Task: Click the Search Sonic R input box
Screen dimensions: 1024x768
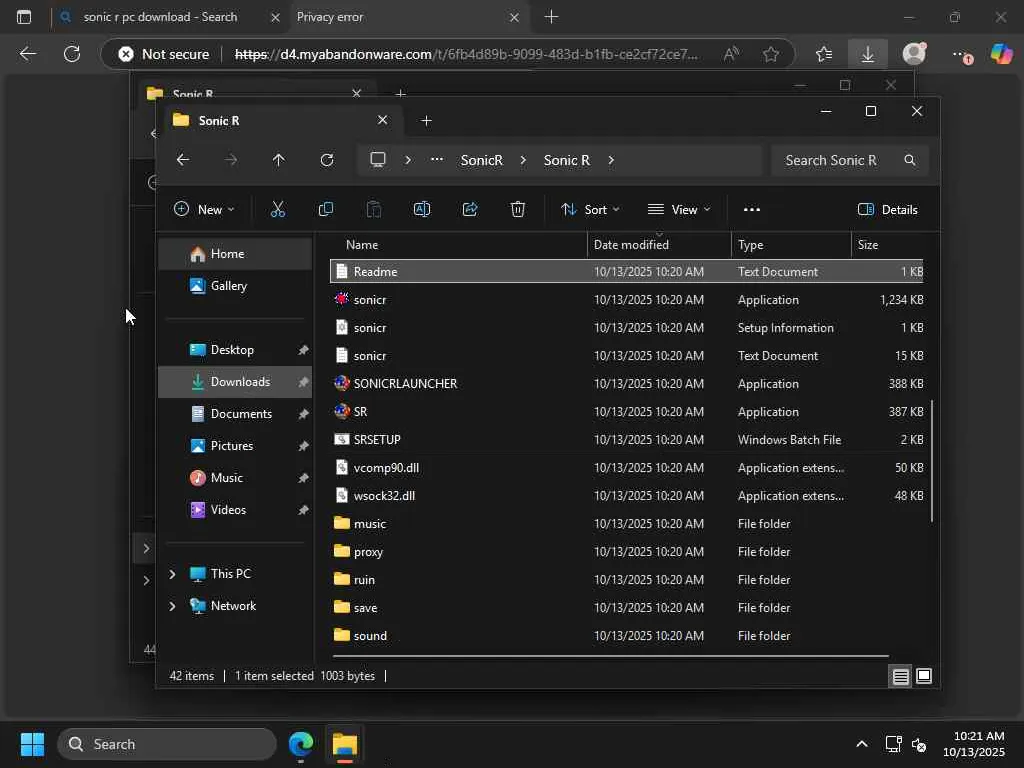Action: point(836,160)
